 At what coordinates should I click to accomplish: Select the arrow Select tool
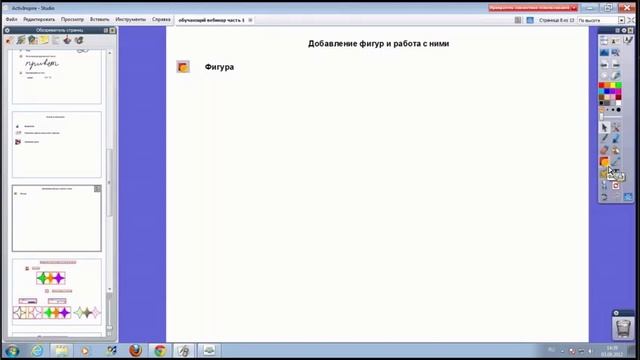(x=604, y=127)
